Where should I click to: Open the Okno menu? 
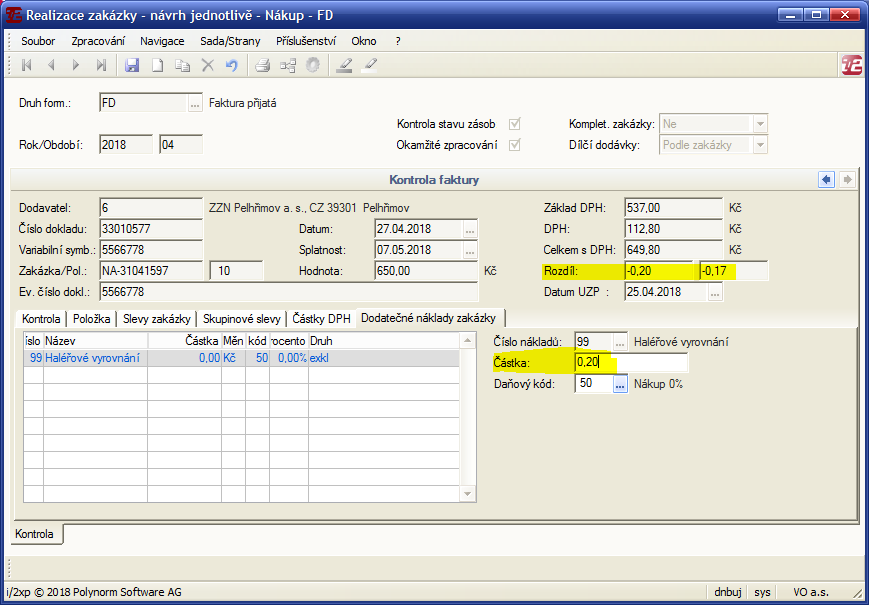point(364,41)
